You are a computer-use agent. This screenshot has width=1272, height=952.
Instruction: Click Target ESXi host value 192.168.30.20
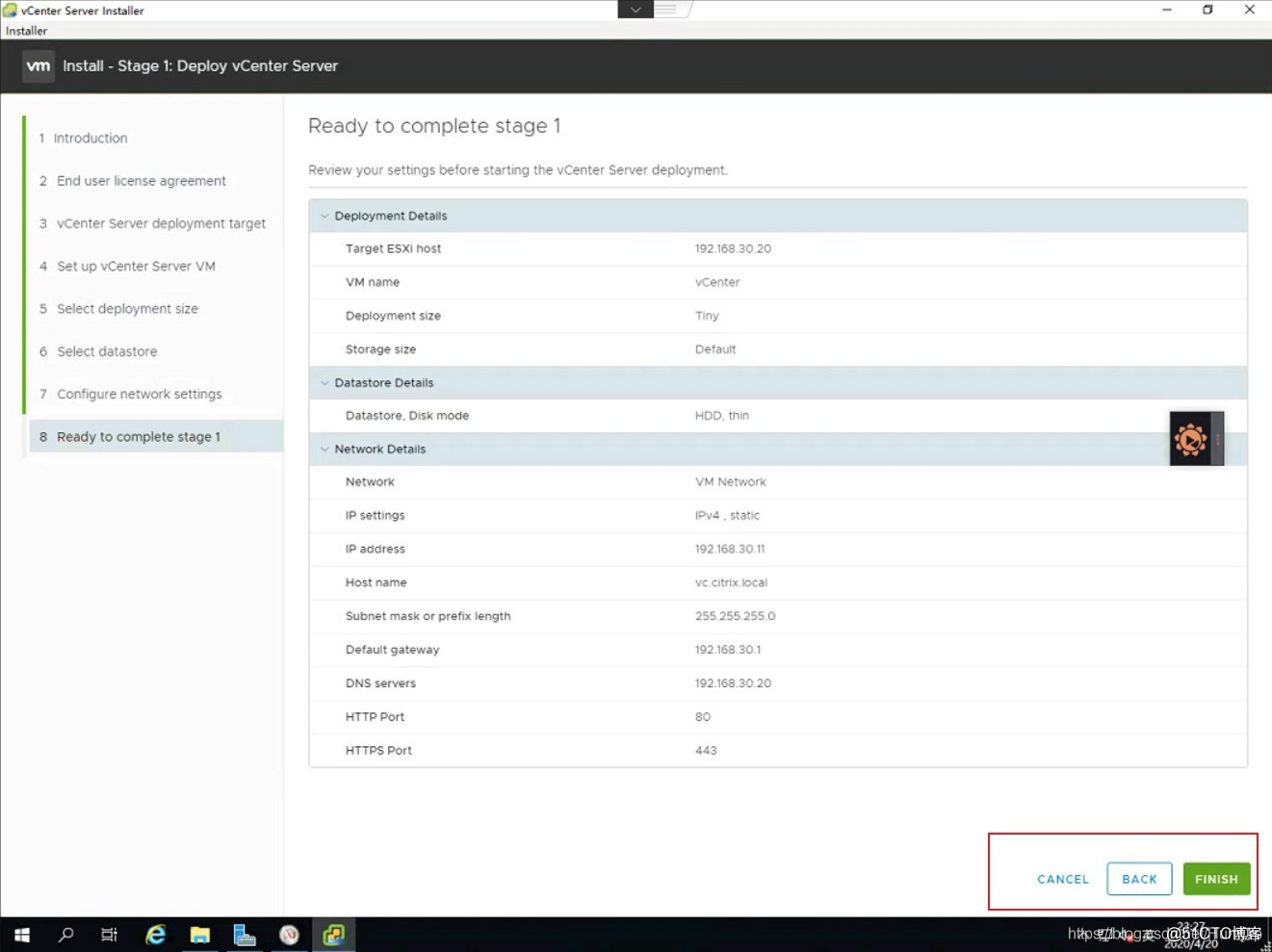tap(733, 248)
